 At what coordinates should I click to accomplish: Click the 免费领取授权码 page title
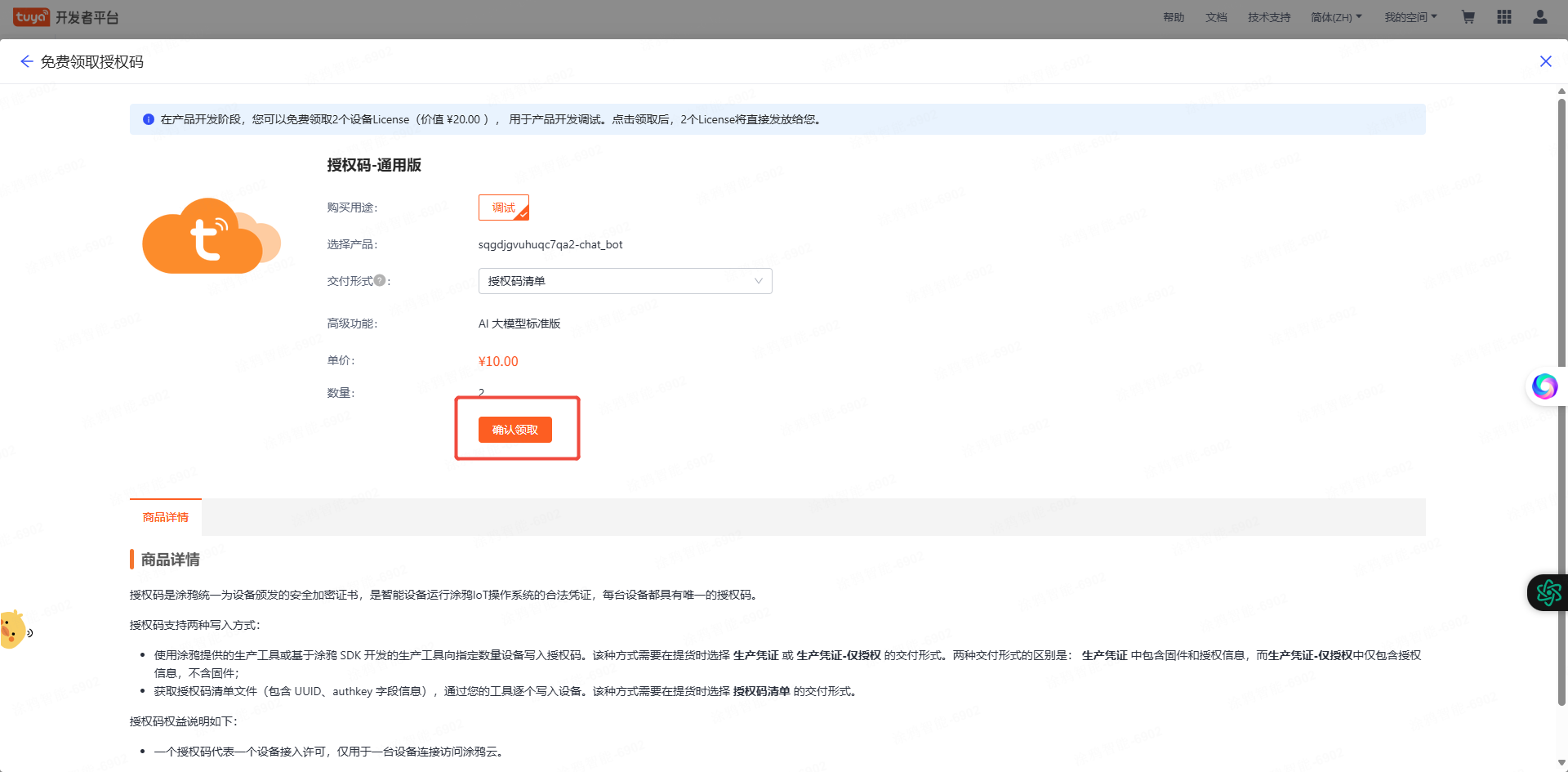[x=92, y=62]
